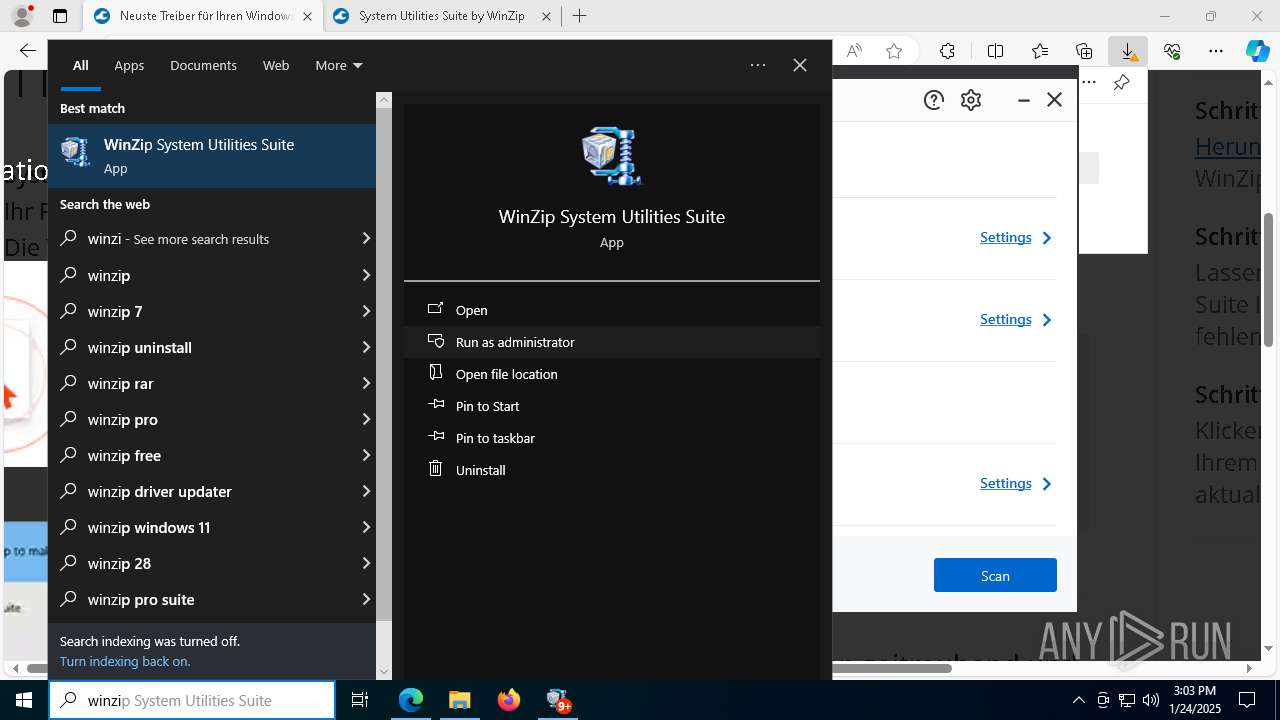This screenshot has height=720, width=1280.
Task: Open the Extensions puzzle icon
Action: pos(947,51)
